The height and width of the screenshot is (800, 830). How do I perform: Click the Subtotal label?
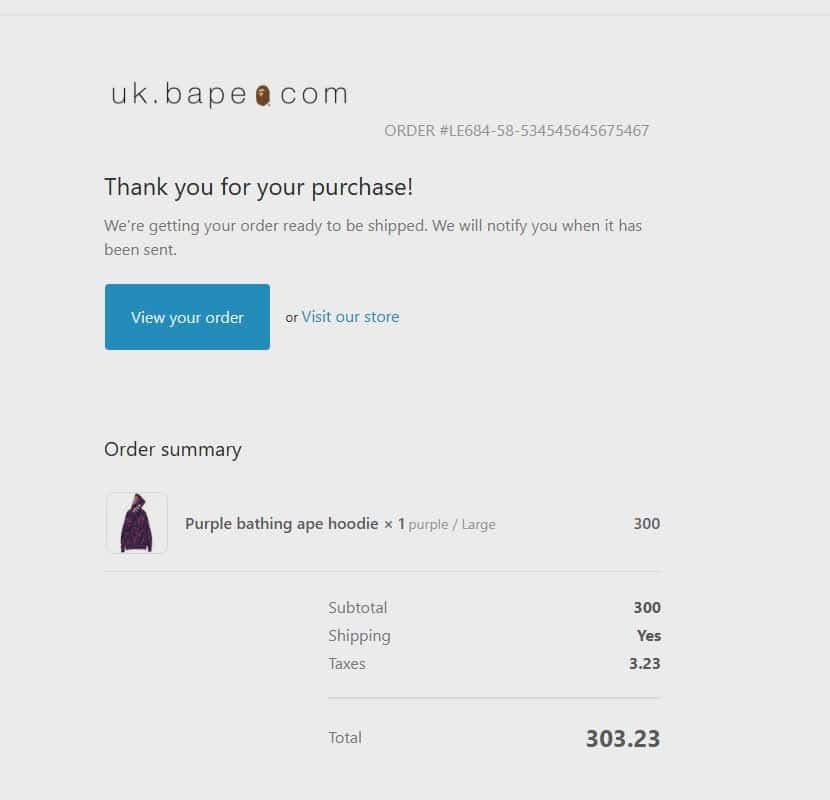[x=357, y=607]
